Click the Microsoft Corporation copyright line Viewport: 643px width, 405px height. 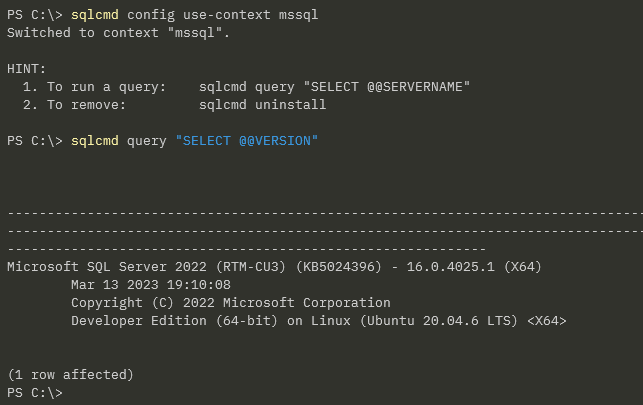click(x=230, y=302)
